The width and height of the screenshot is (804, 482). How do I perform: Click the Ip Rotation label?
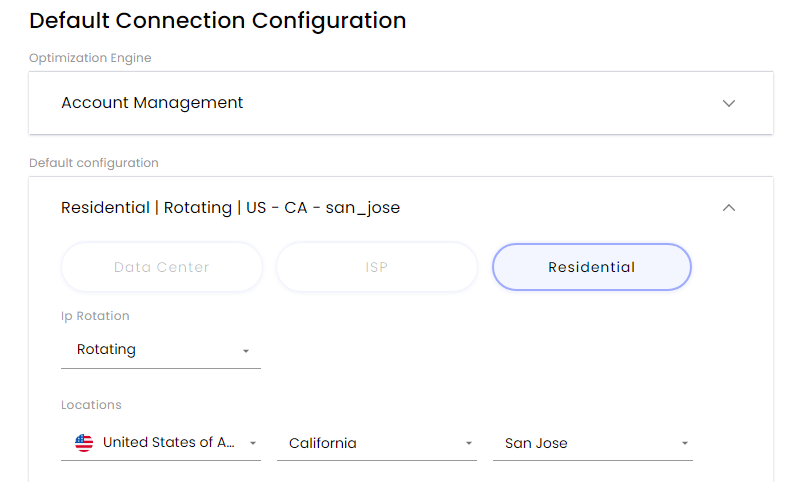[x=95, y=316]
